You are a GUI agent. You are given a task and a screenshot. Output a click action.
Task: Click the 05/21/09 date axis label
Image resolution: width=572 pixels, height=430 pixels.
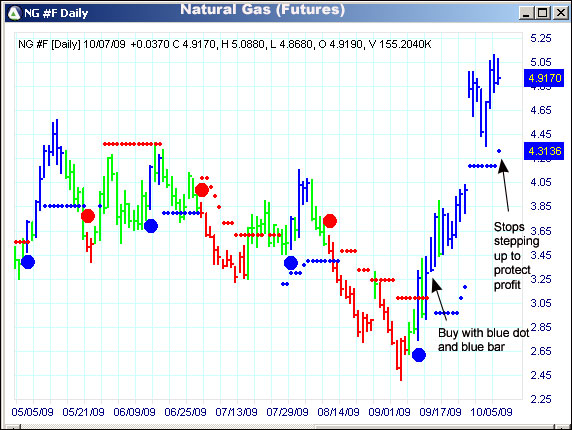pyautogui.click(x=84, y=412)
